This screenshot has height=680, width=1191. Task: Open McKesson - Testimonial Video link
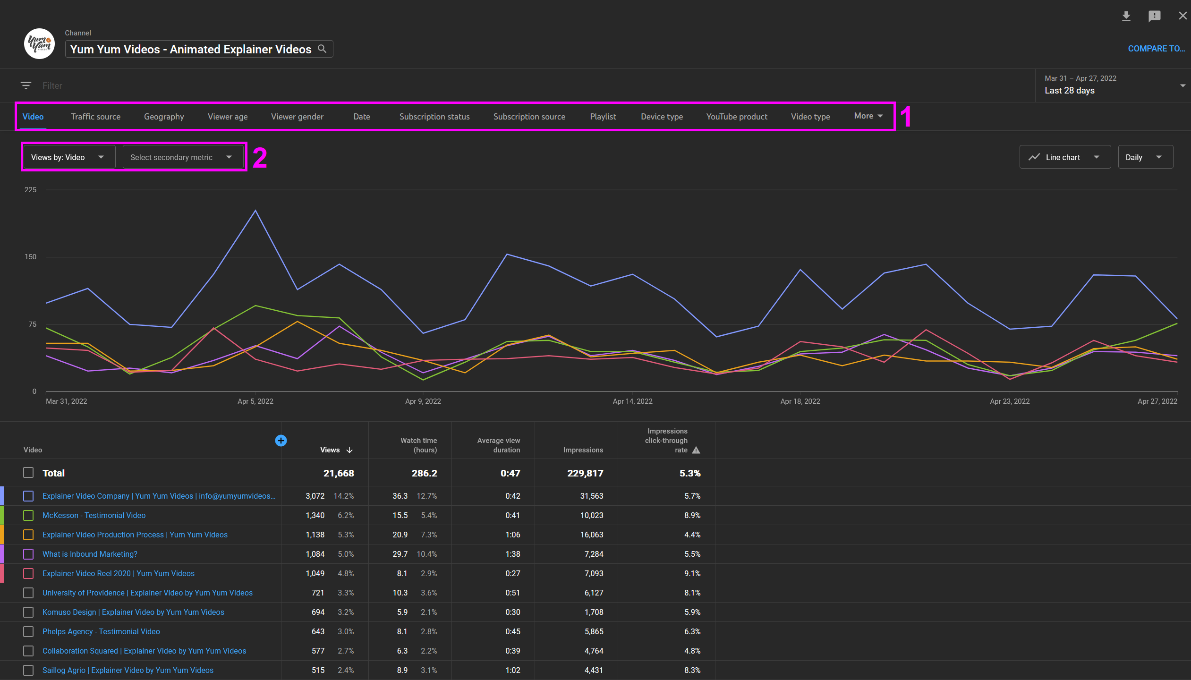coord(93,515)
